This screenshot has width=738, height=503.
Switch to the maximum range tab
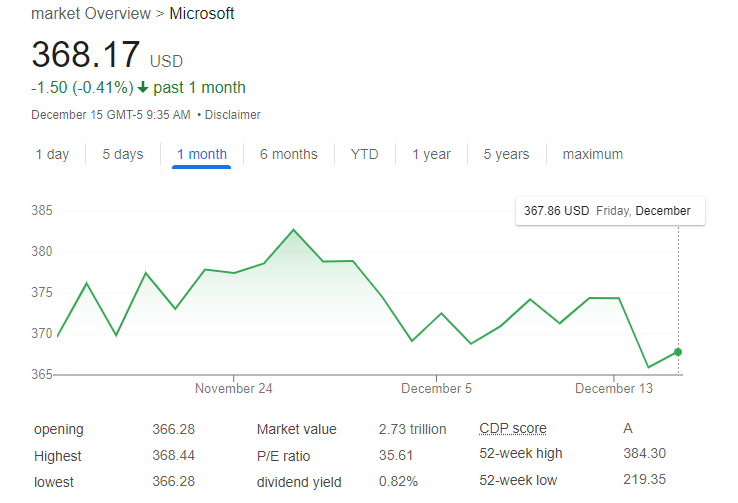(x=593, y=154)
